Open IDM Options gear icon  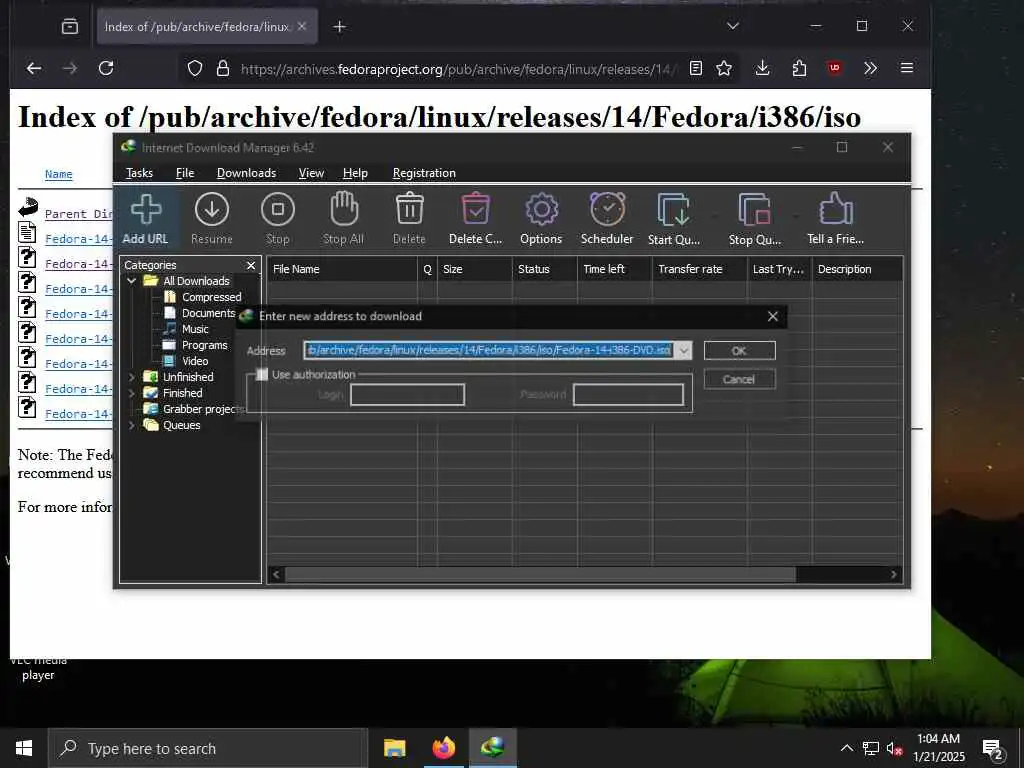pos(541,218)
